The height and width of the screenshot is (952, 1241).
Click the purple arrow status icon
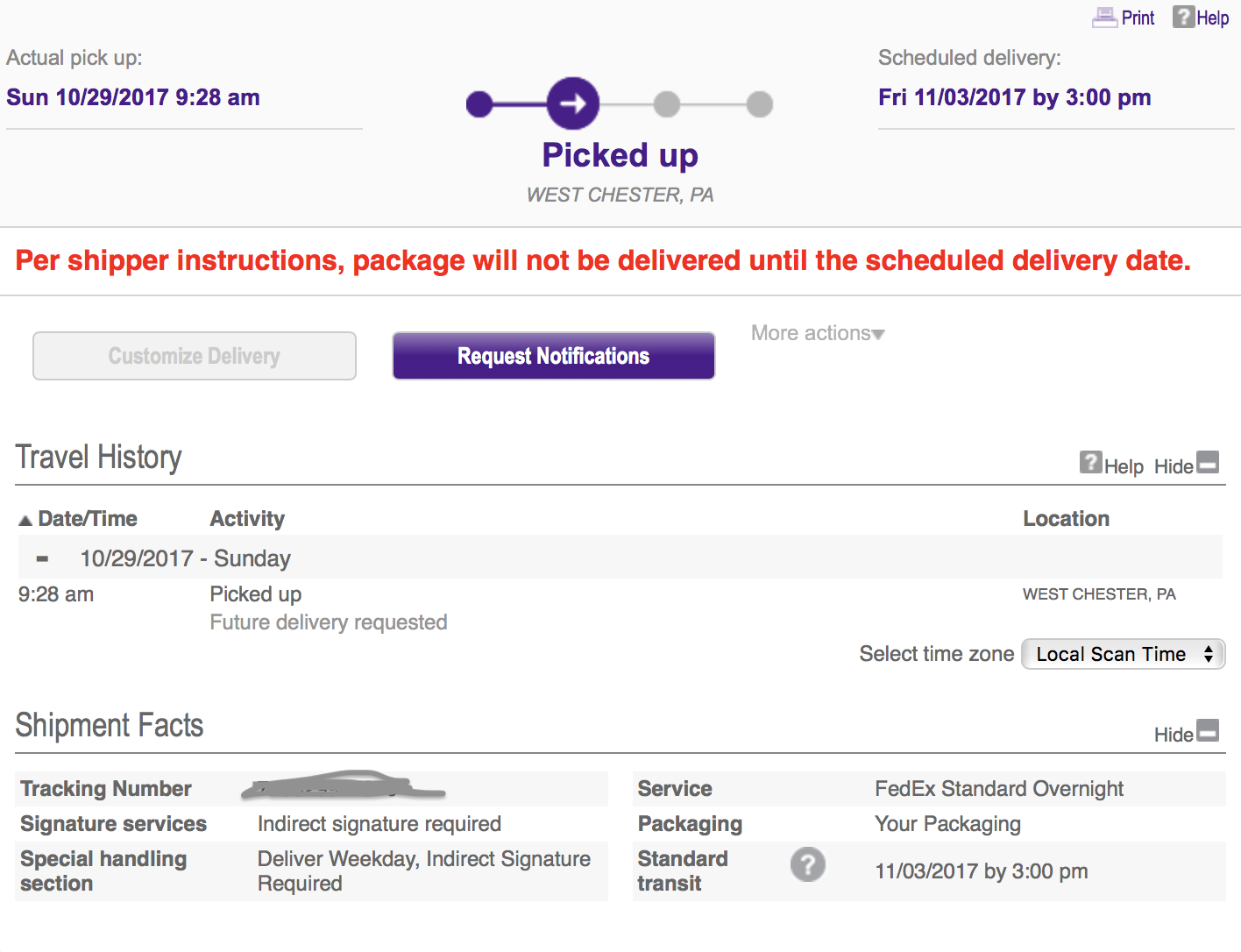[x=573, y=103]
